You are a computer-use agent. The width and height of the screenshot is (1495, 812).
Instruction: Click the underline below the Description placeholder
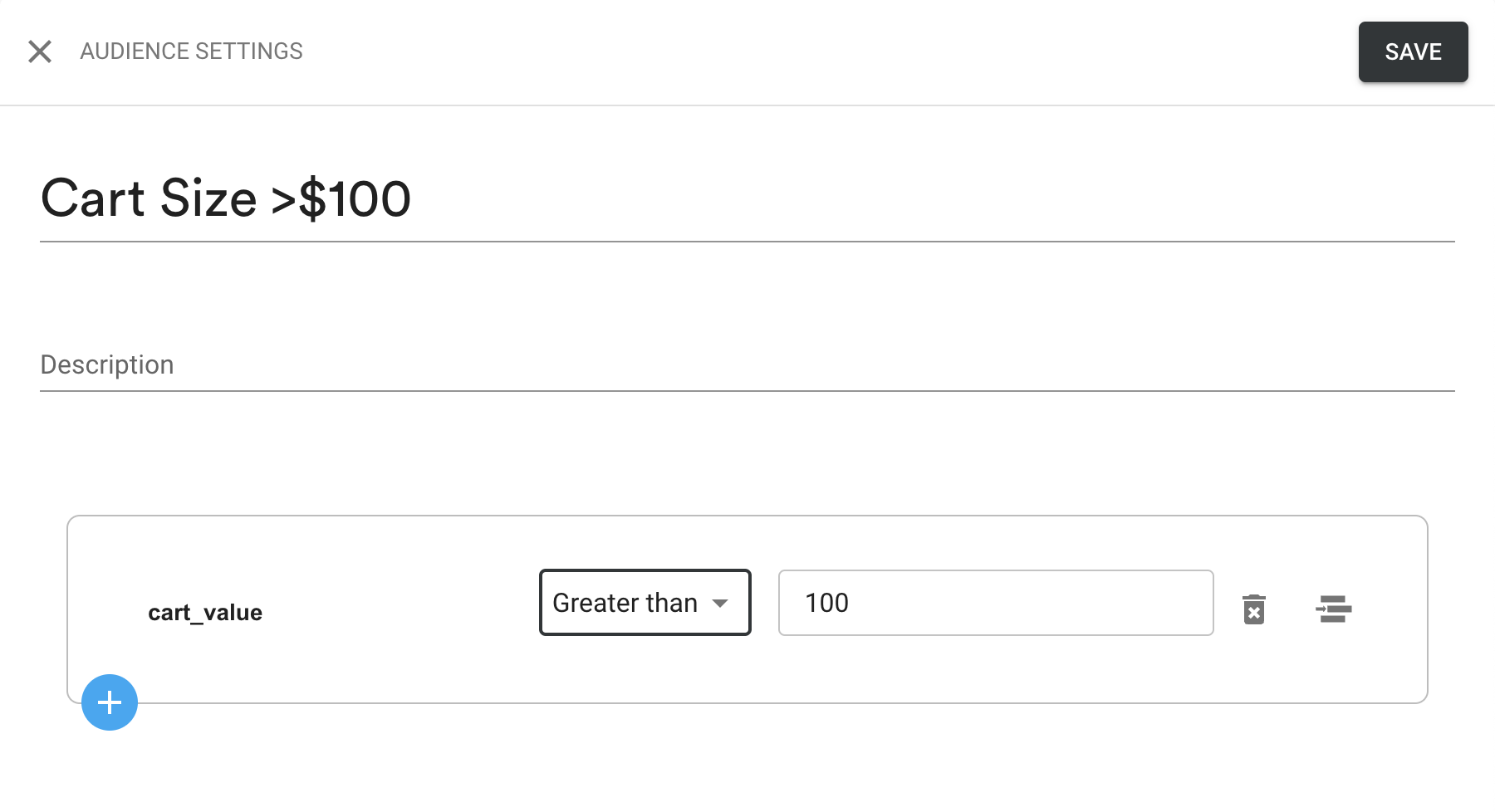[x=747, y=390]
